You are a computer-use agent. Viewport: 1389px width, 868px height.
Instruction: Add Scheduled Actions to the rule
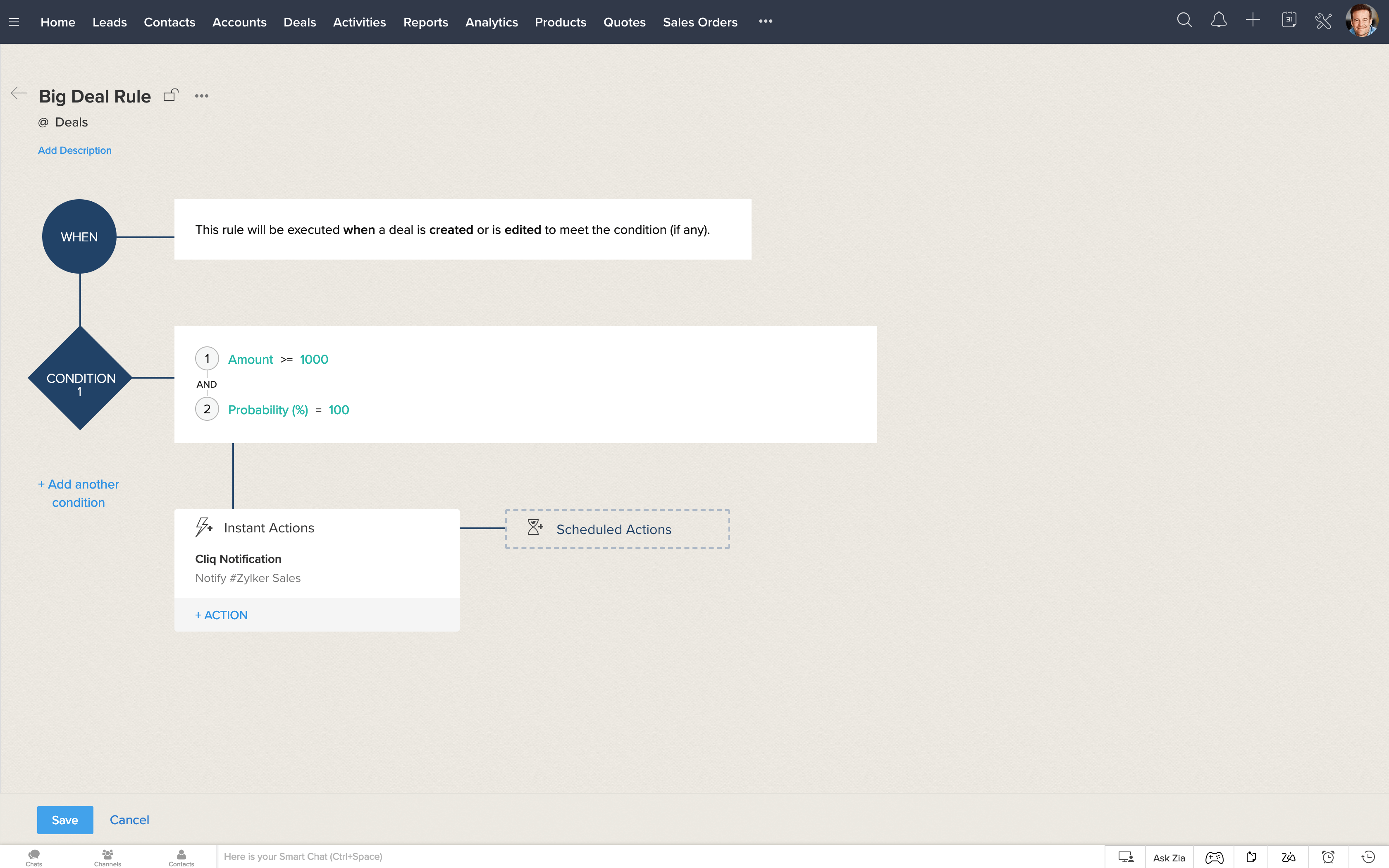[x=617, y=529]
